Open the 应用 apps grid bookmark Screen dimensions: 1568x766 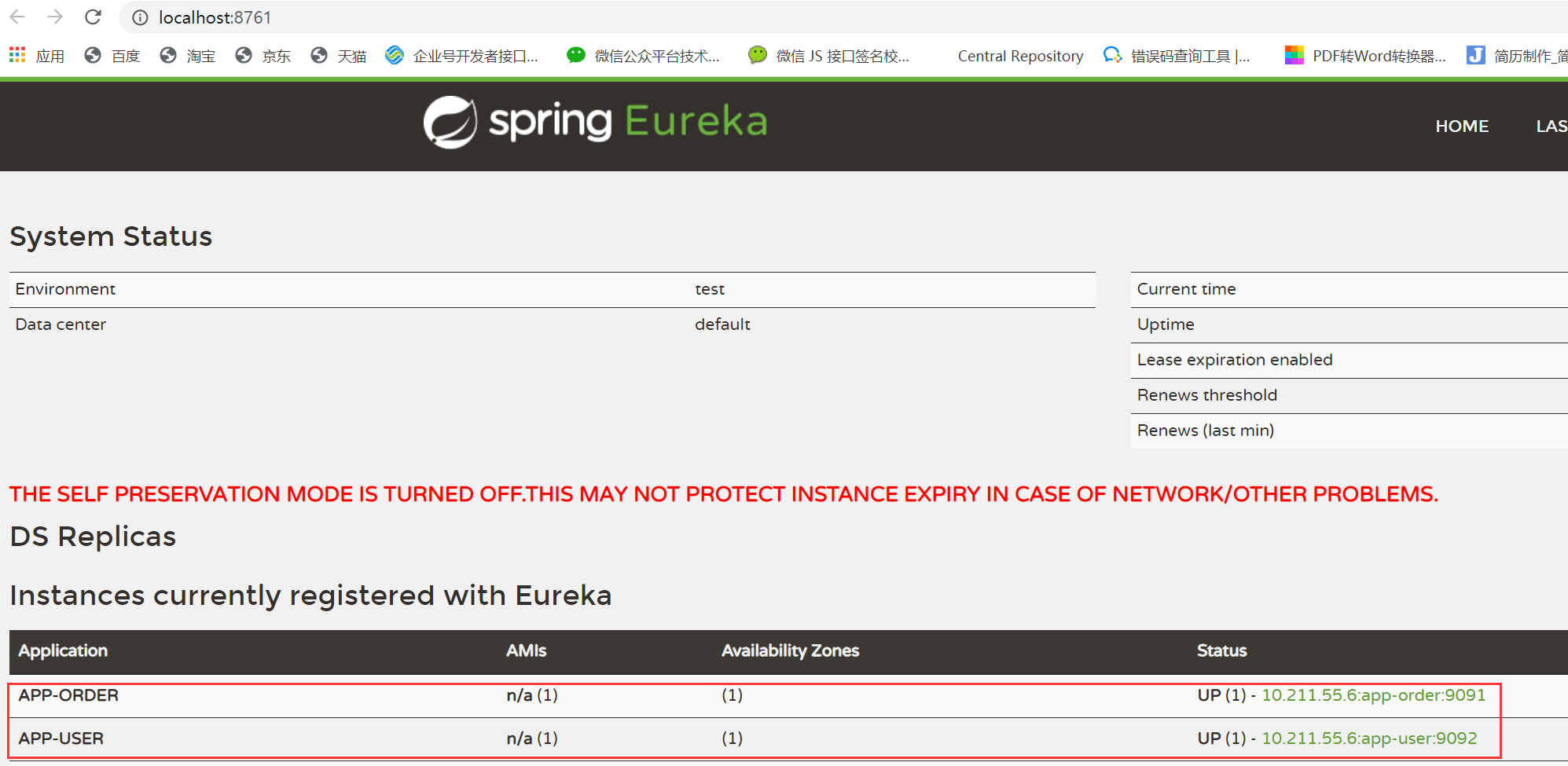[x=37, y=55]
